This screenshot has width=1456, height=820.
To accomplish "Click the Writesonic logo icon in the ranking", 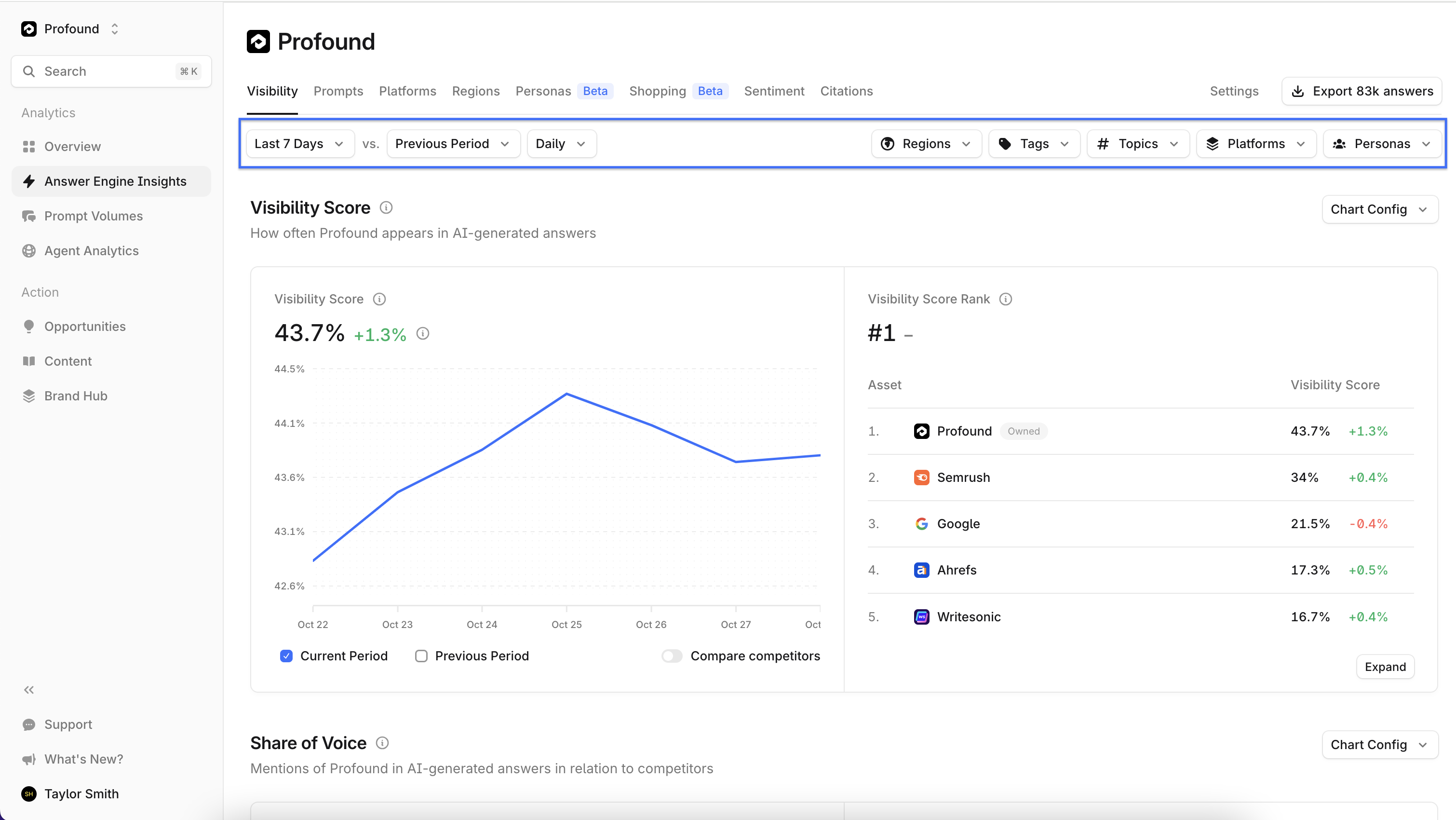I will tap(921, 616).
